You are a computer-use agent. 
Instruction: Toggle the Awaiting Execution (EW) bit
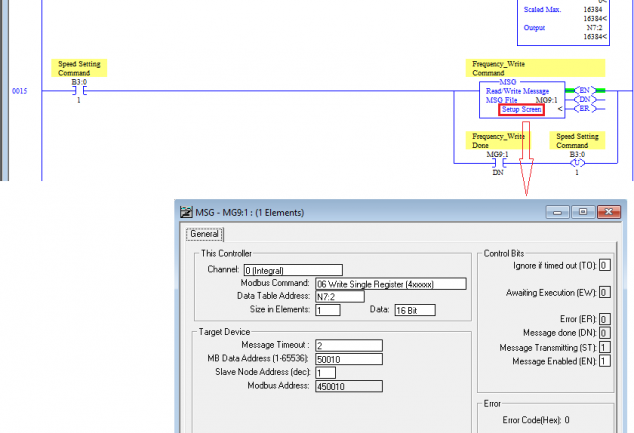coord(604,292)
